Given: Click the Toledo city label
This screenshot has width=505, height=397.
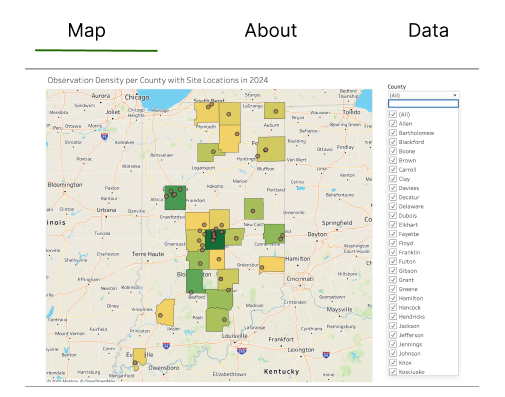Looking at the screenshot, I should (351, 112).
